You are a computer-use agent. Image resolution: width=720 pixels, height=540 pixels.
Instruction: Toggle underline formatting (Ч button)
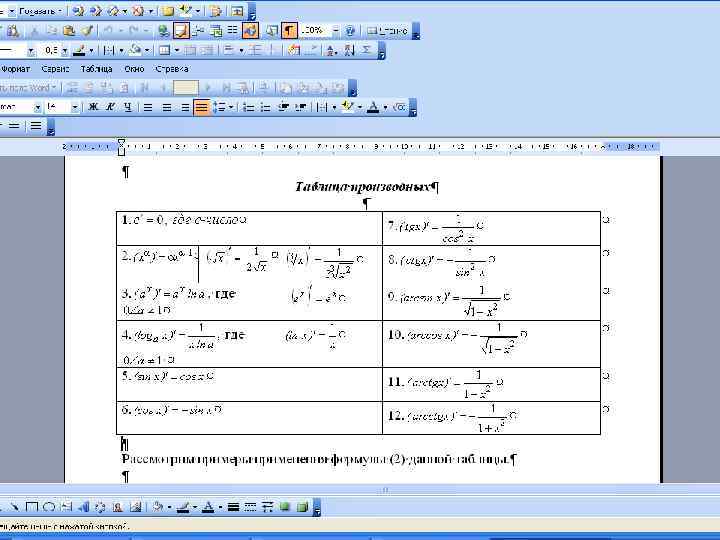point(128,107)
